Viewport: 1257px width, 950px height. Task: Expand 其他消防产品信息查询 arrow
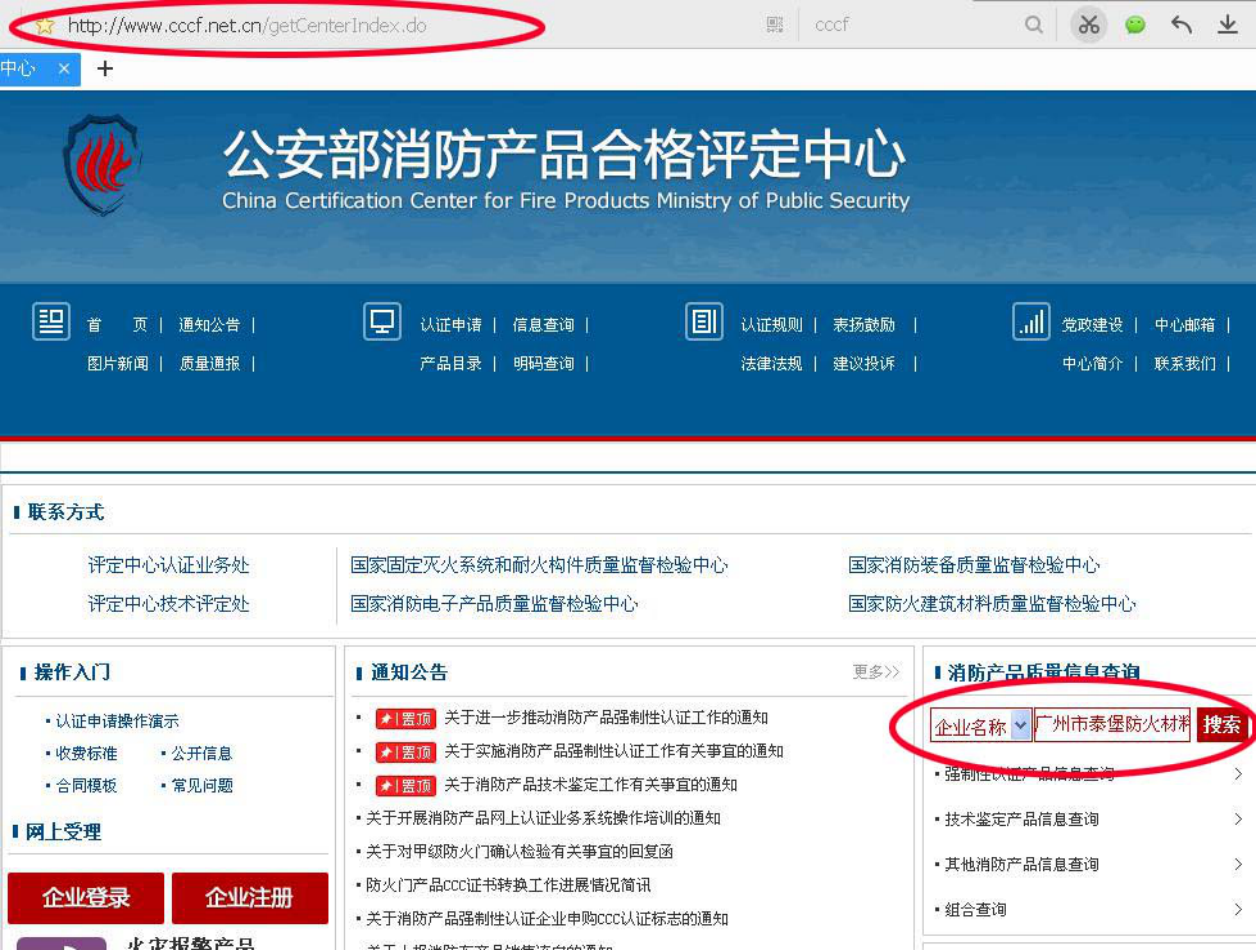tap(1238, 864)
